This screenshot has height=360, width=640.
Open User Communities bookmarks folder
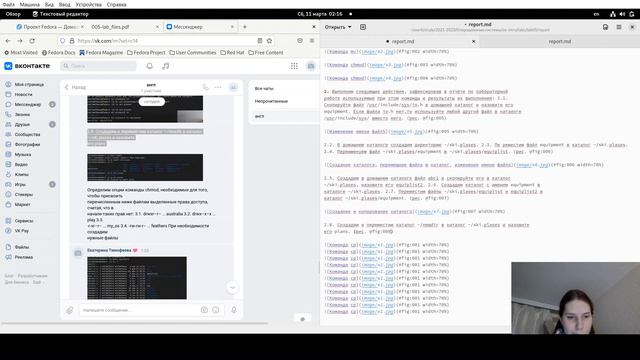pos(193,53)
